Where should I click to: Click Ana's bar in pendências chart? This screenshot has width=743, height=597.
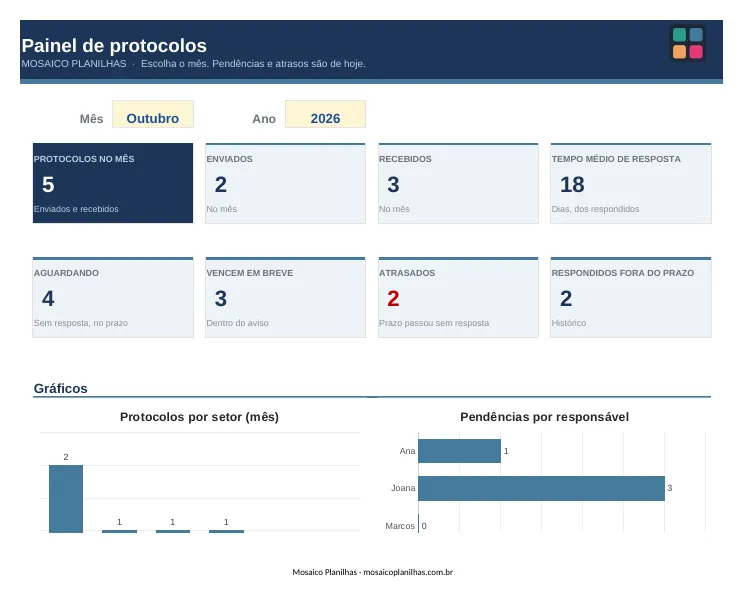point(459,451)
